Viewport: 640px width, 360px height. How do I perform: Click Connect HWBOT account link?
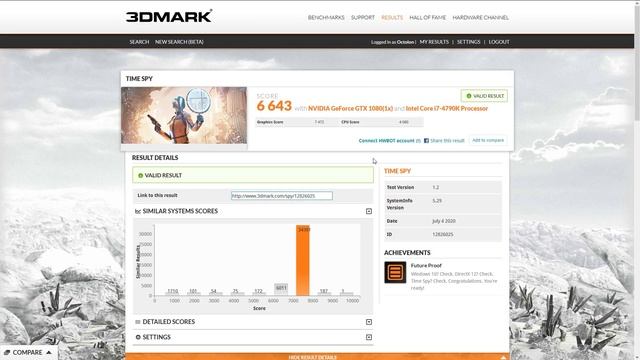point(387,140)
